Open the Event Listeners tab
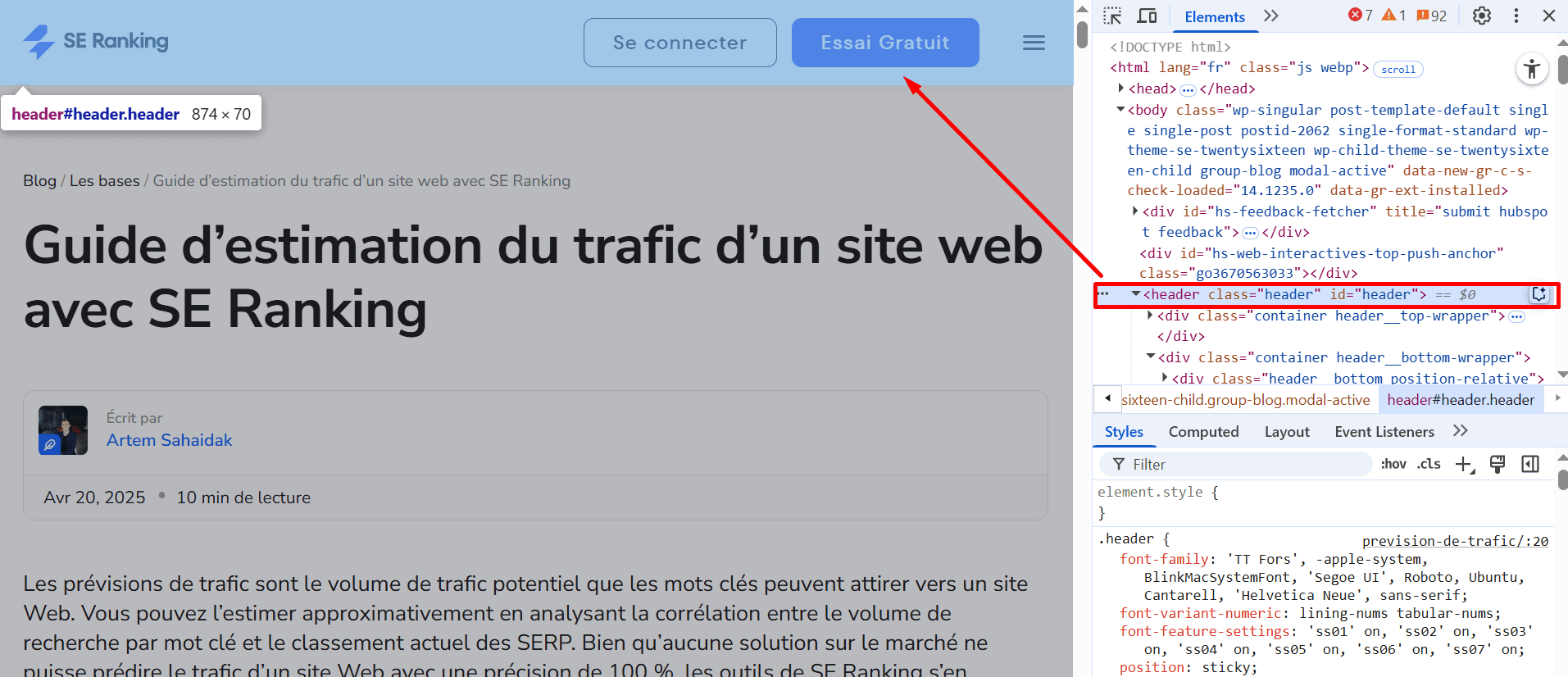 coord(1384,432)
